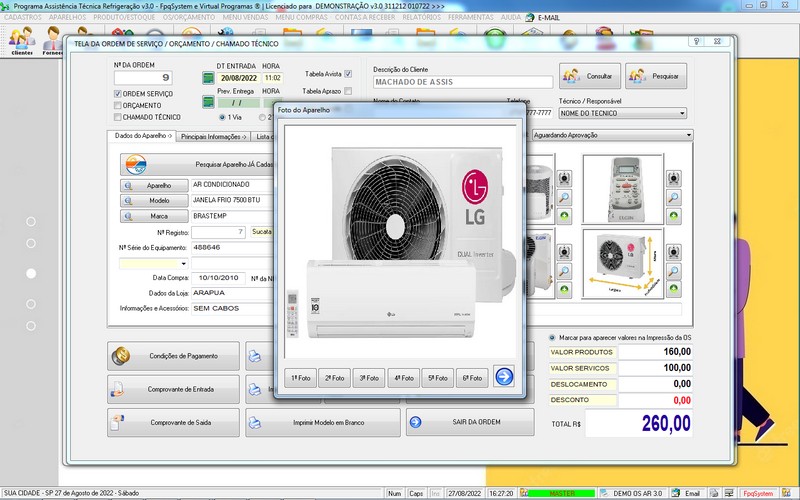Show the 3ª Foto
800x500 pixels.
pos(369,378)
